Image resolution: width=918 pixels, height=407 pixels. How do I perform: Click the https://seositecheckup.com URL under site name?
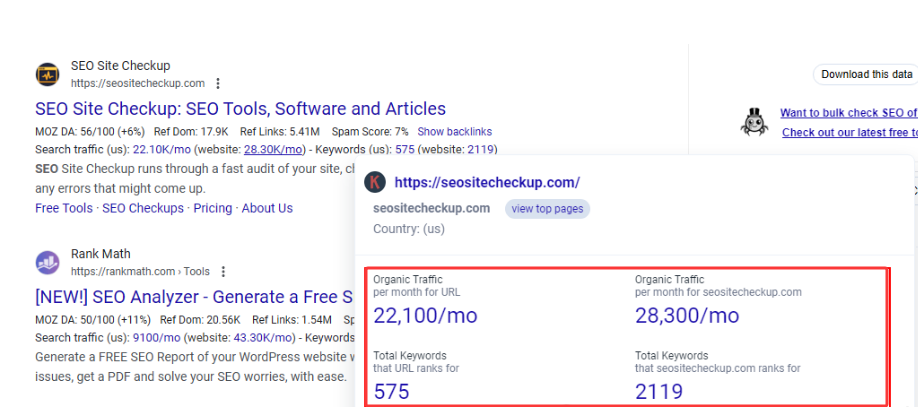(x=138, y=83)
